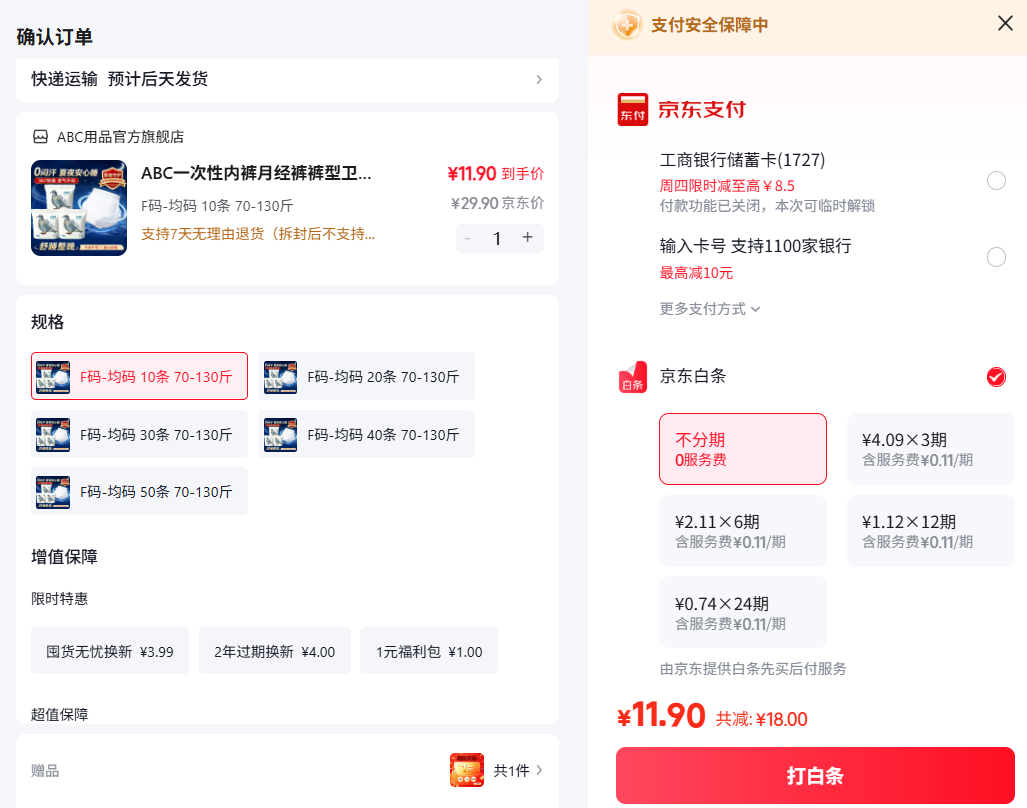Click the 付款功能已关闭 unlock notice text

767,206
